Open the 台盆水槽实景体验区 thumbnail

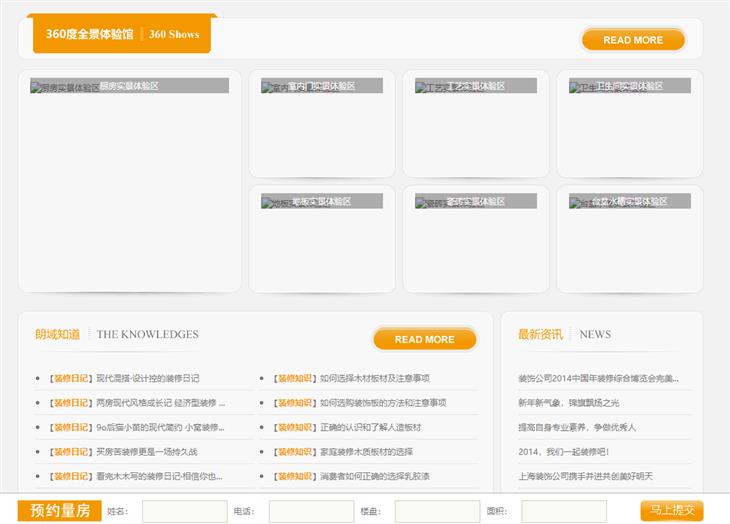click(629, 238)
